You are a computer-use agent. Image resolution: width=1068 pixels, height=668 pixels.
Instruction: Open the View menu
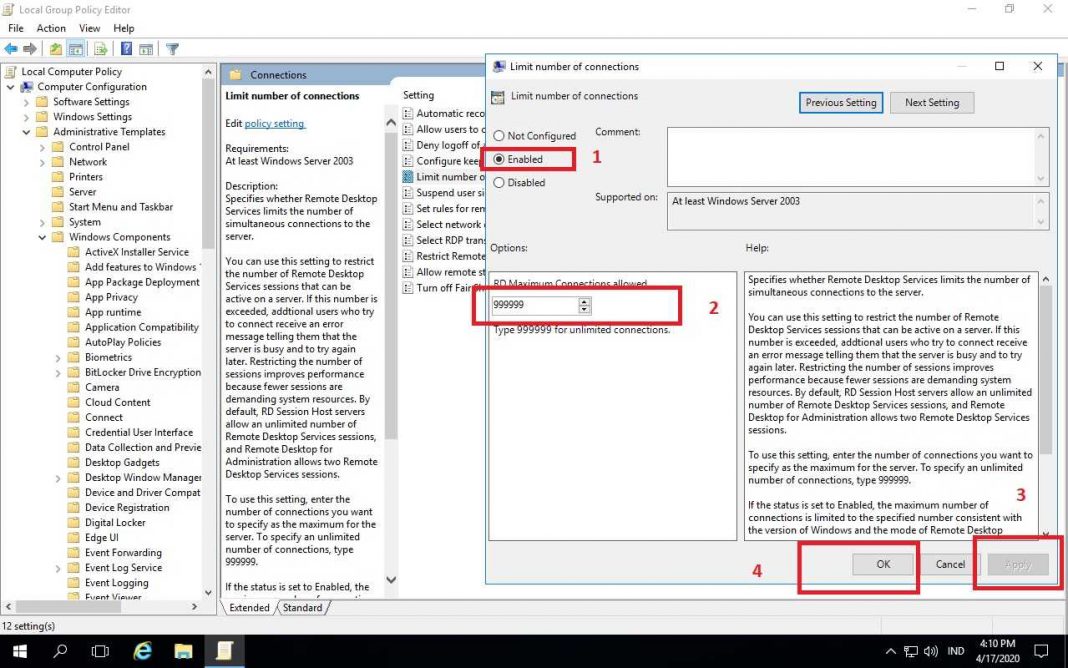(x=89, y=28)
